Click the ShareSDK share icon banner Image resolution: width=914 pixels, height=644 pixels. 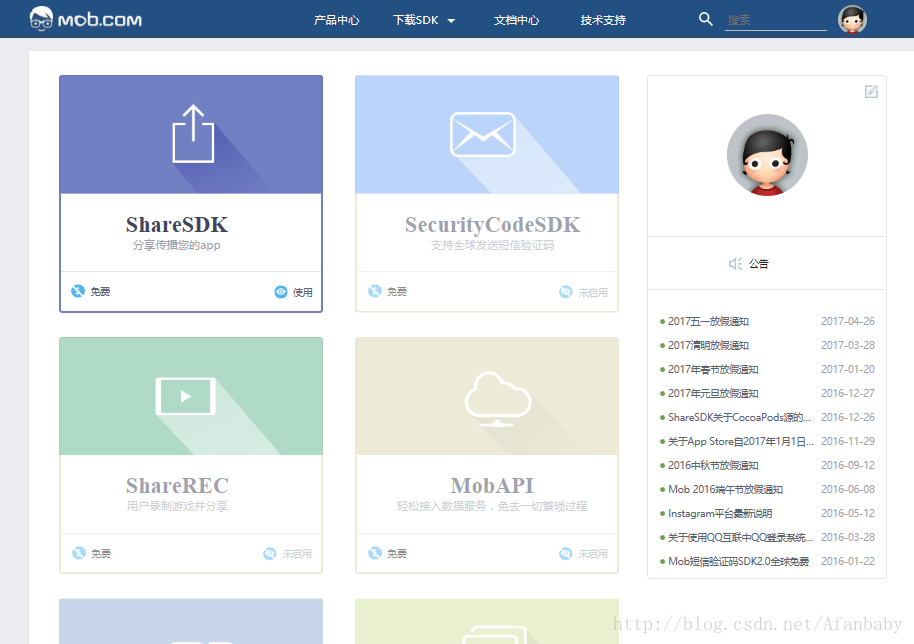coord(191,135)
